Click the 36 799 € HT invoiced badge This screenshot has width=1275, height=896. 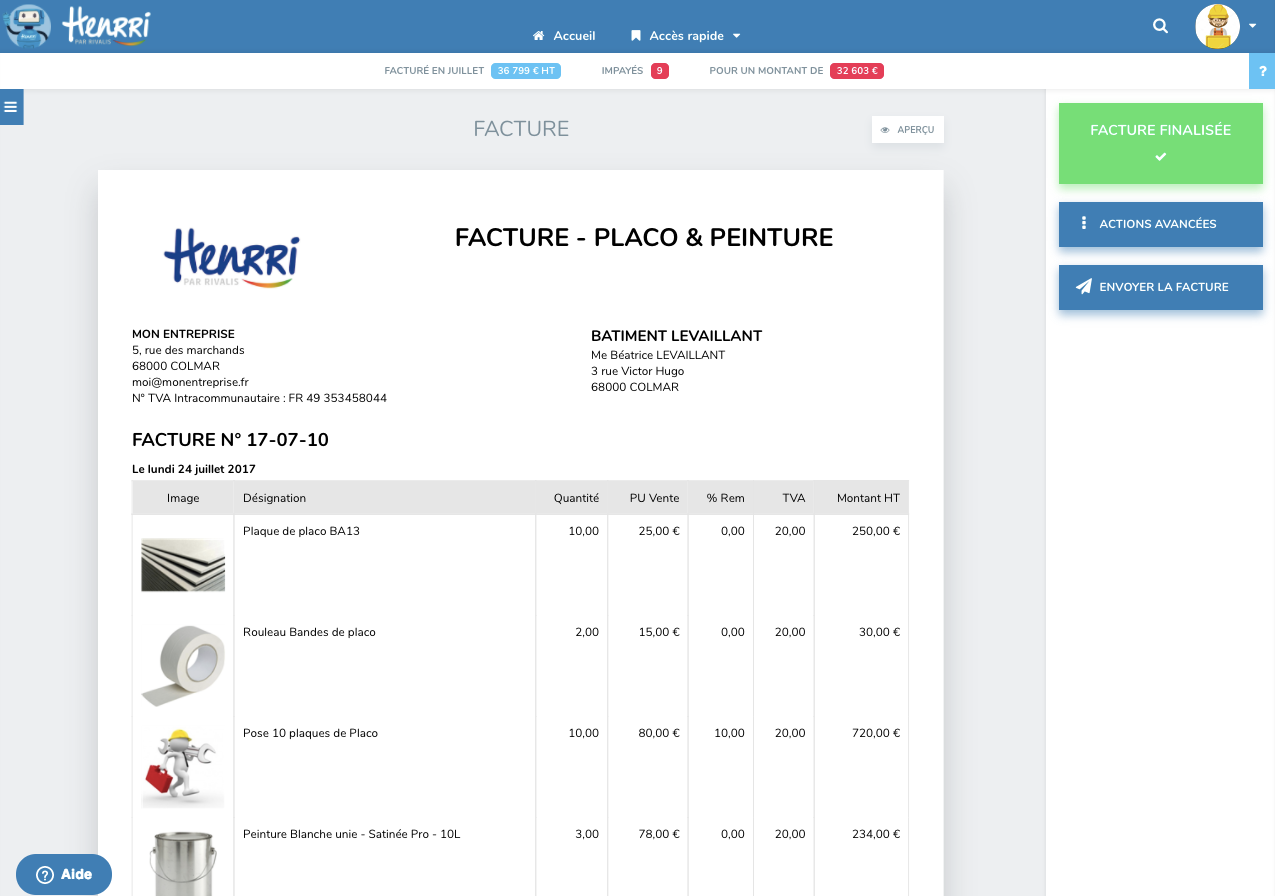(526, 71)
